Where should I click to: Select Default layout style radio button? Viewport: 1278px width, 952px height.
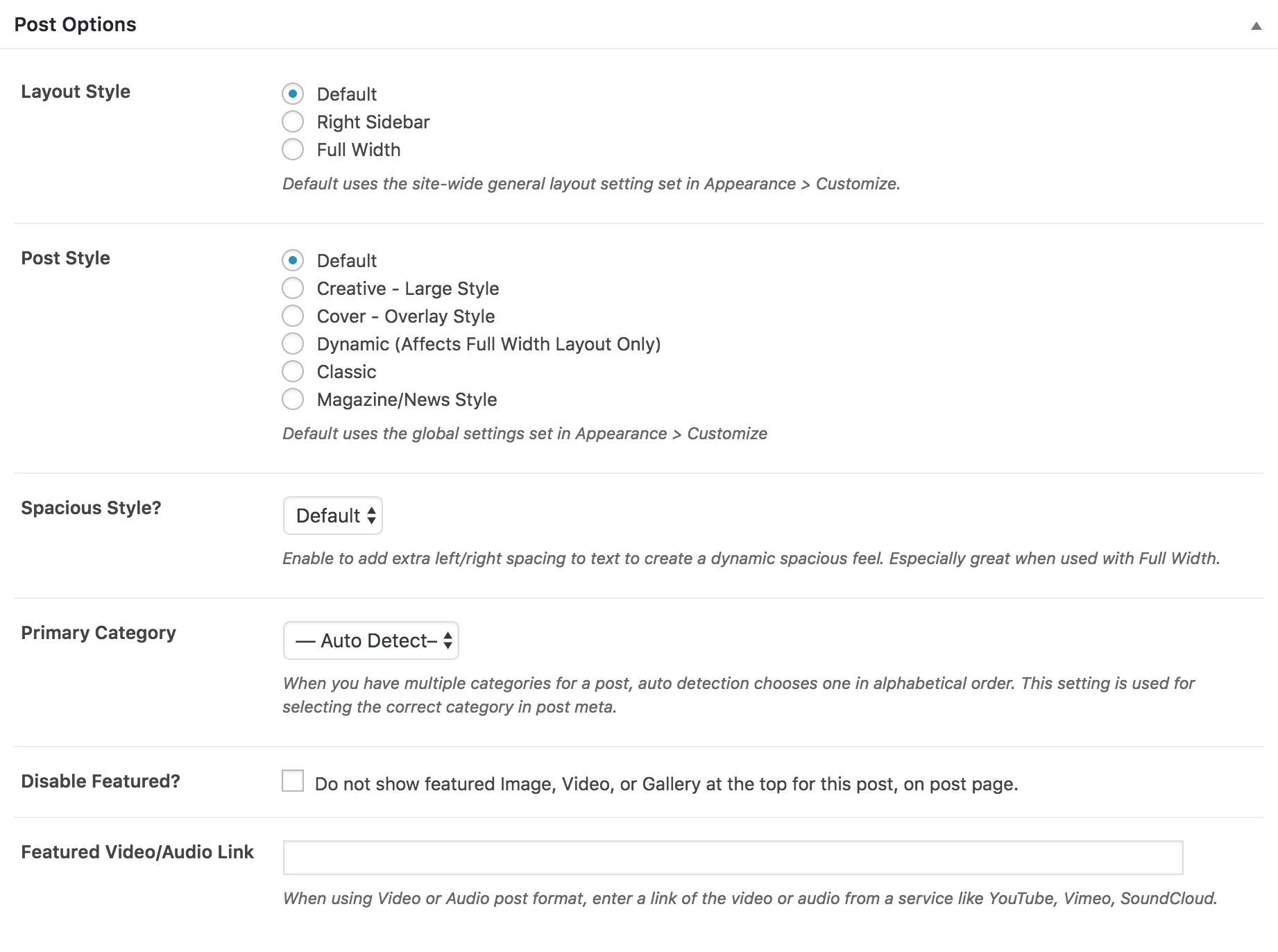pyautogui.click(x=293, y=94)
